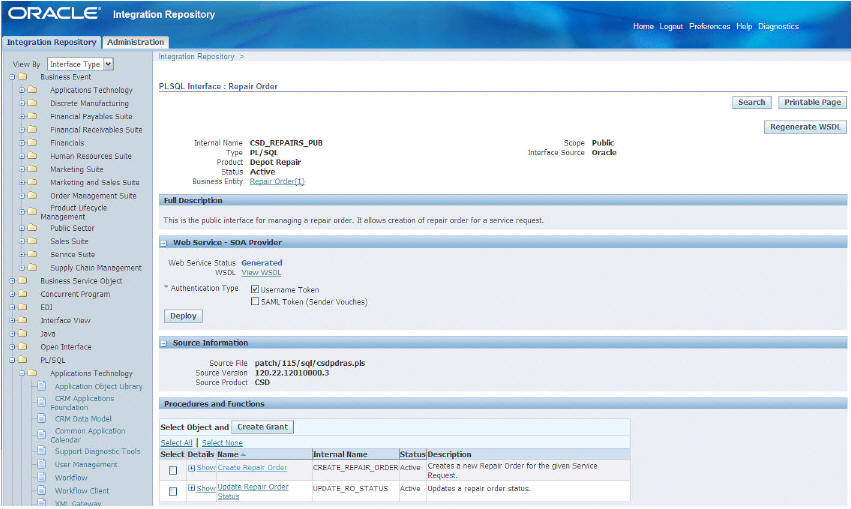Click the CRM Data Model document icon
The height and width of the screenshot is (509, 851).
click(42, 418)
